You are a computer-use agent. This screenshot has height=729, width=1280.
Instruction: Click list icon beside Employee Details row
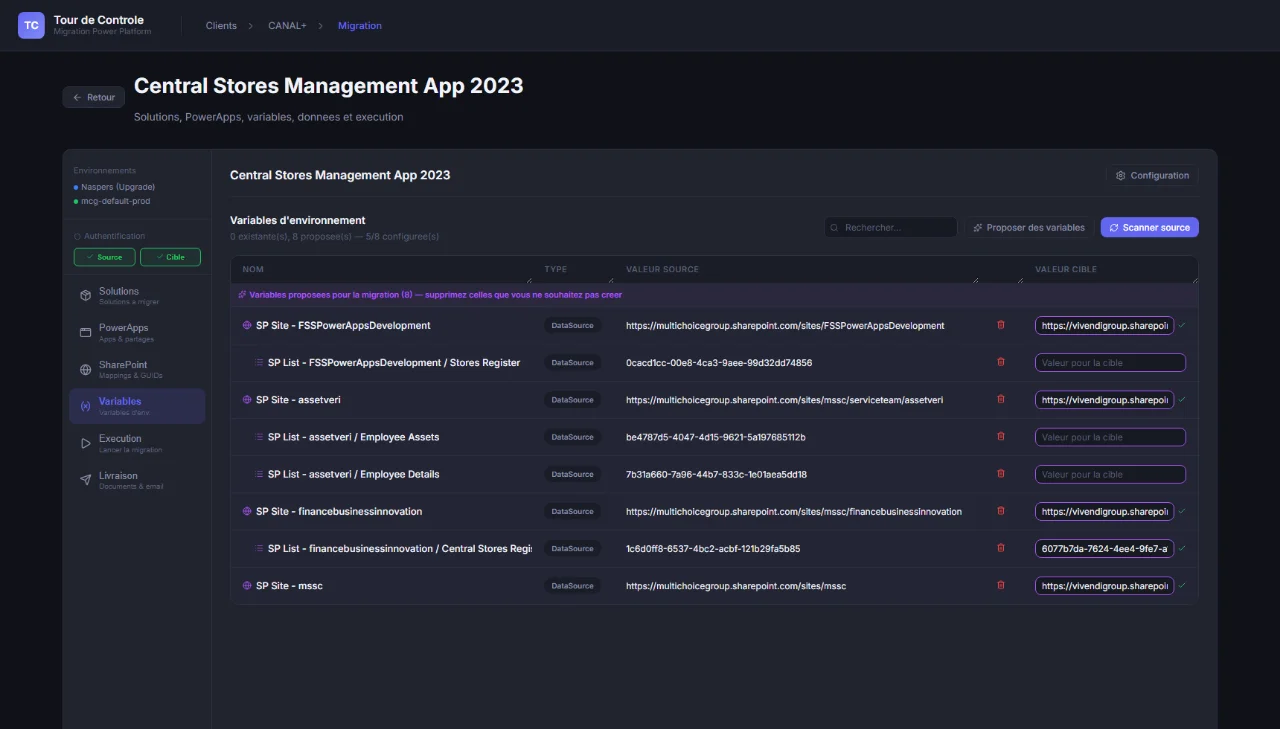(259, 474)
